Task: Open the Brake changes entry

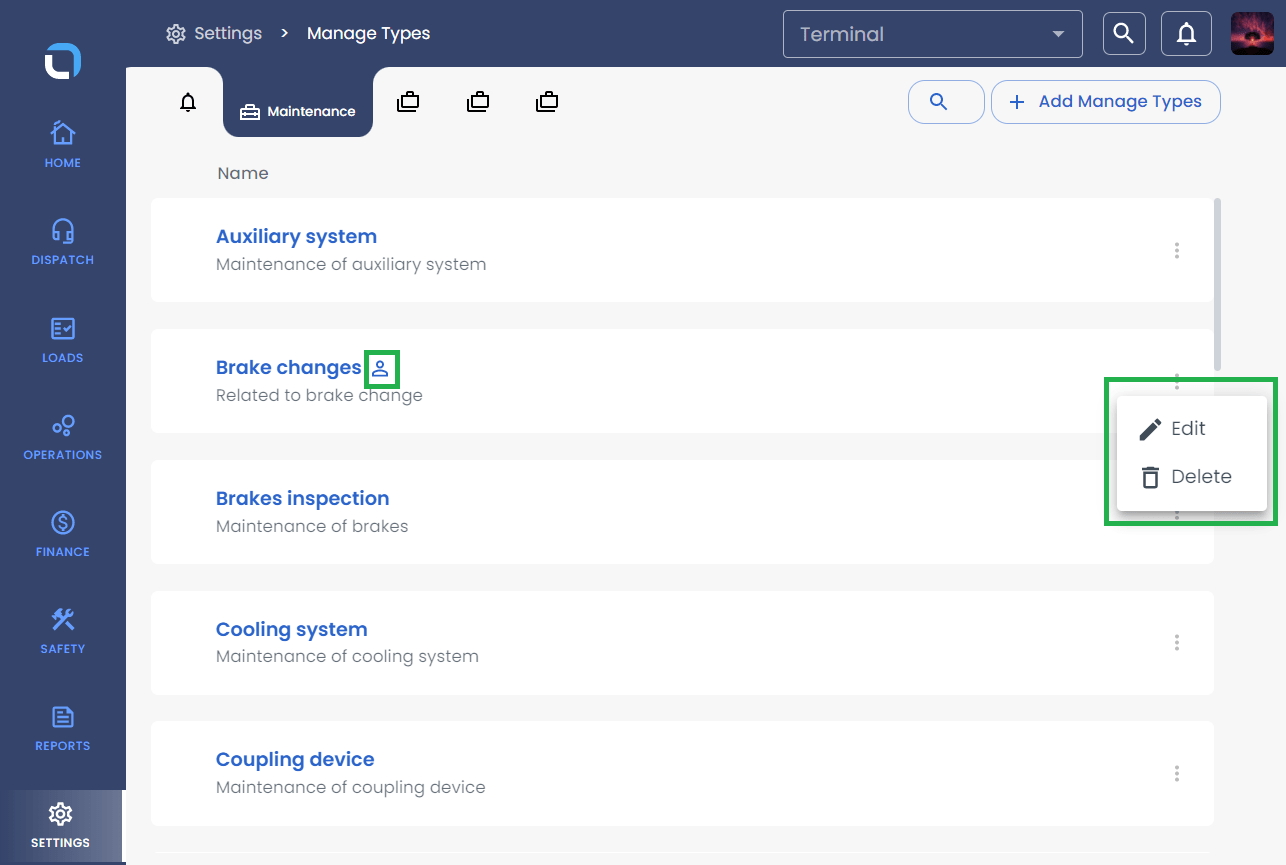Action: [288, 368]
